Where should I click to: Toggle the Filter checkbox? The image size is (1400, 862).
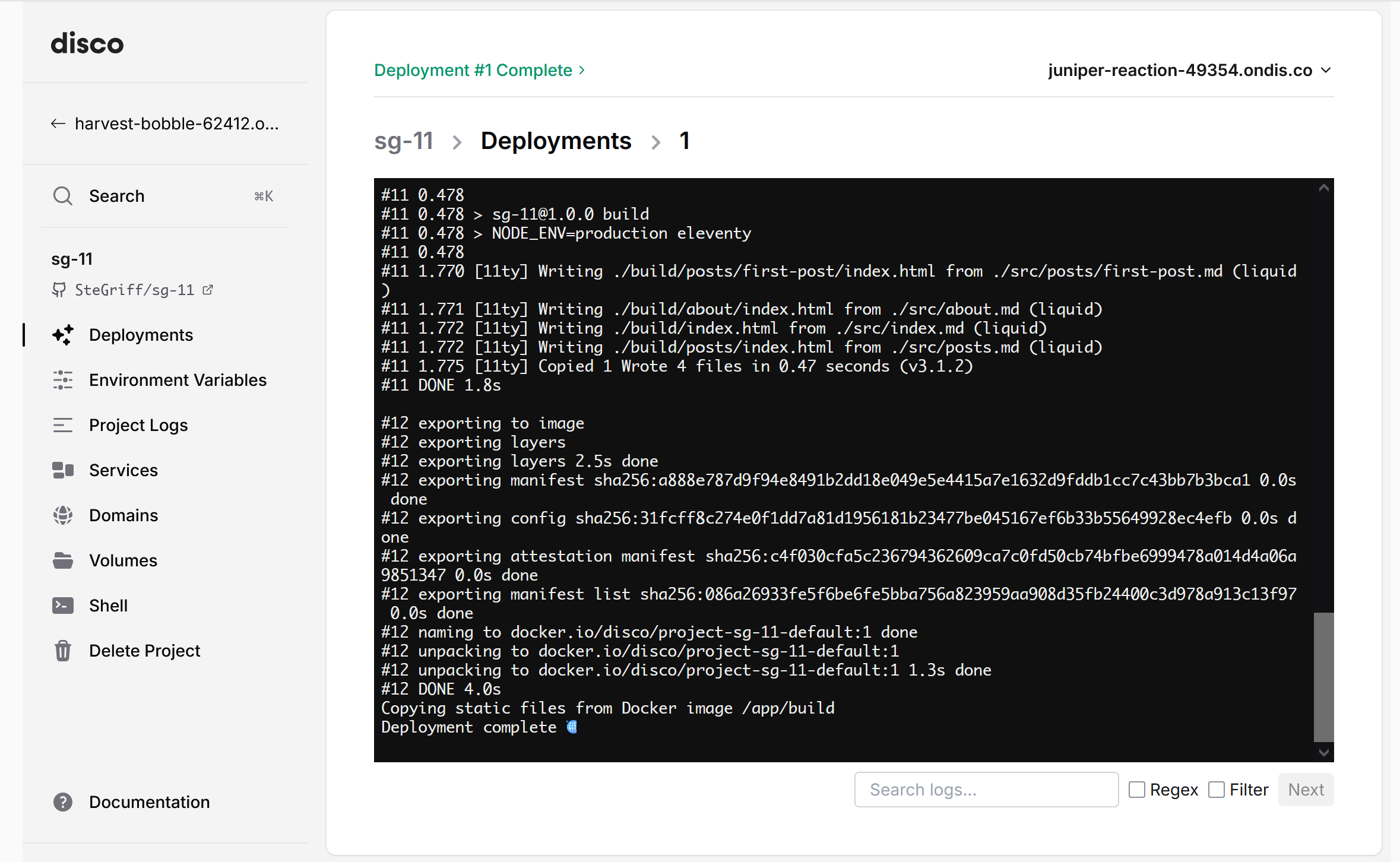click(x=1216, y=790)
